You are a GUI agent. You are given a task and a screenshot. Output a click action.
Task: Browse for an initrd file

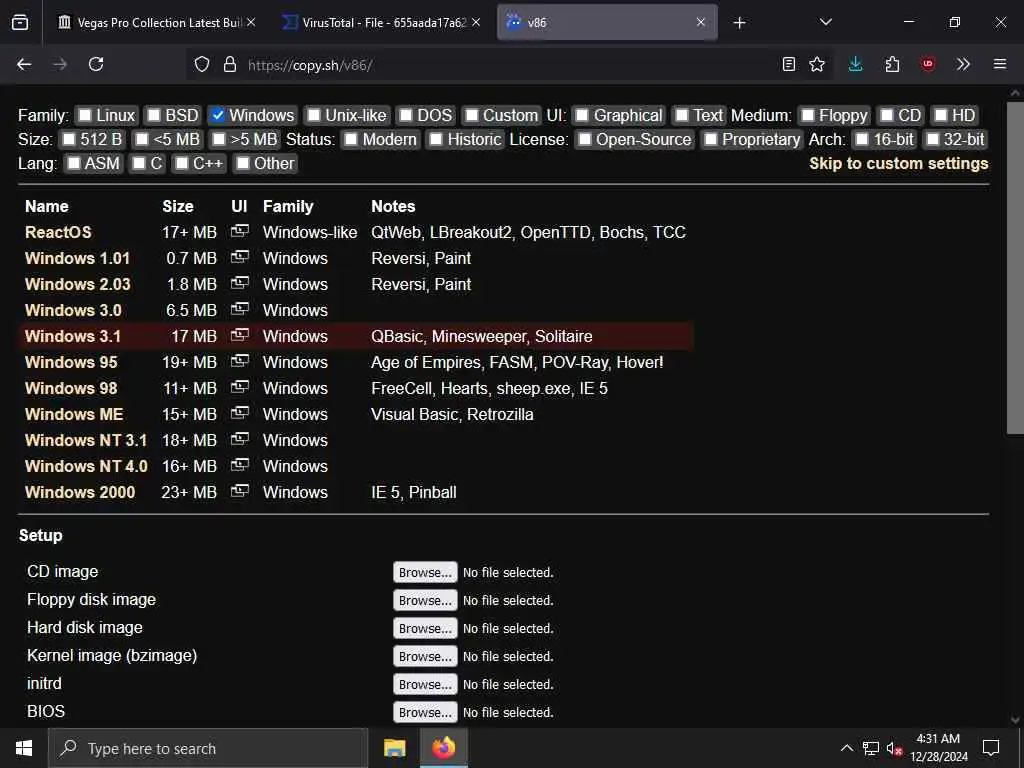pyautogui.click(x=425, y=684)
